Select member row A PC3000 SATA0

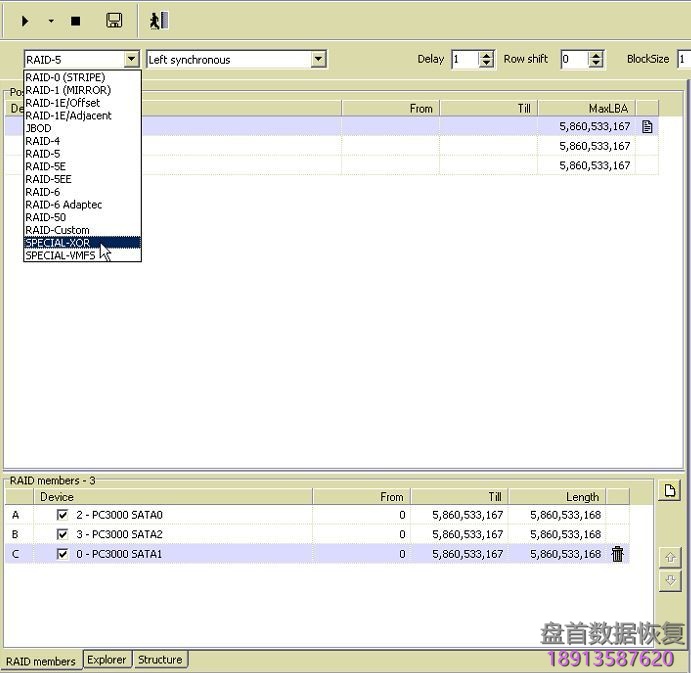(x=317, y=515)
